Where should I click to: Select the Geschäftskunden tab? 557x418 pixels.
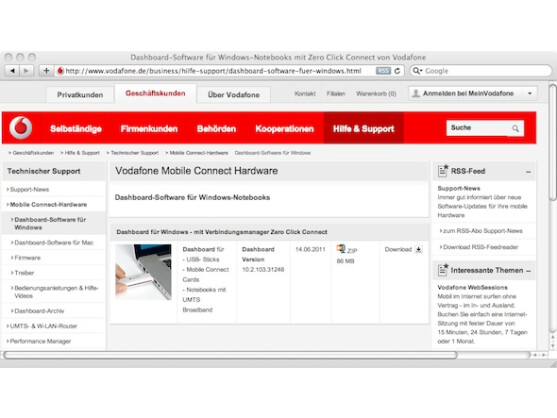click(155, 93)
